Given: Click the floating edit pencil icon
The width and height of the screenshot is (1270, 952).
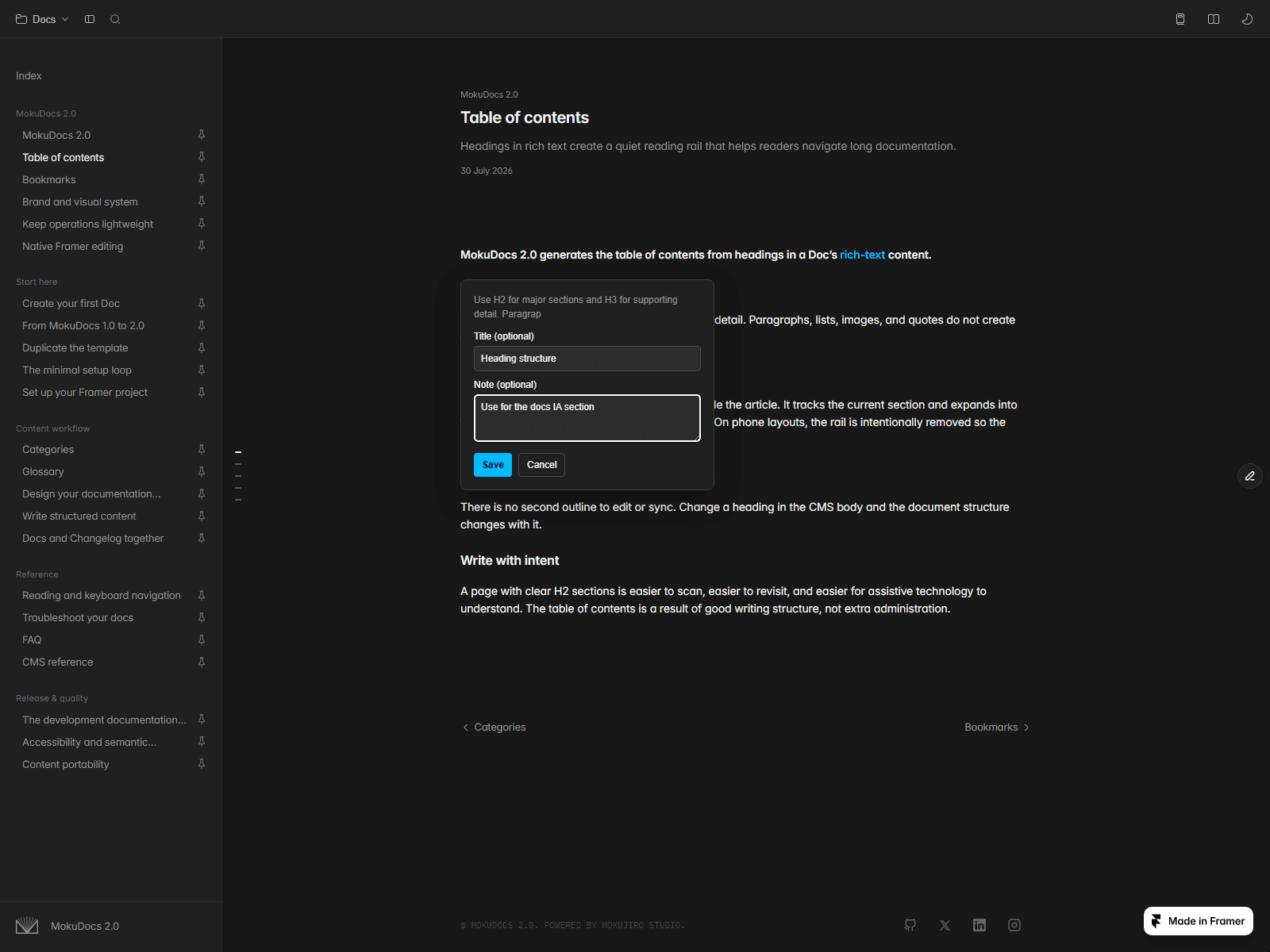Looking at the screenshot, I should (x=1250, y=476).
